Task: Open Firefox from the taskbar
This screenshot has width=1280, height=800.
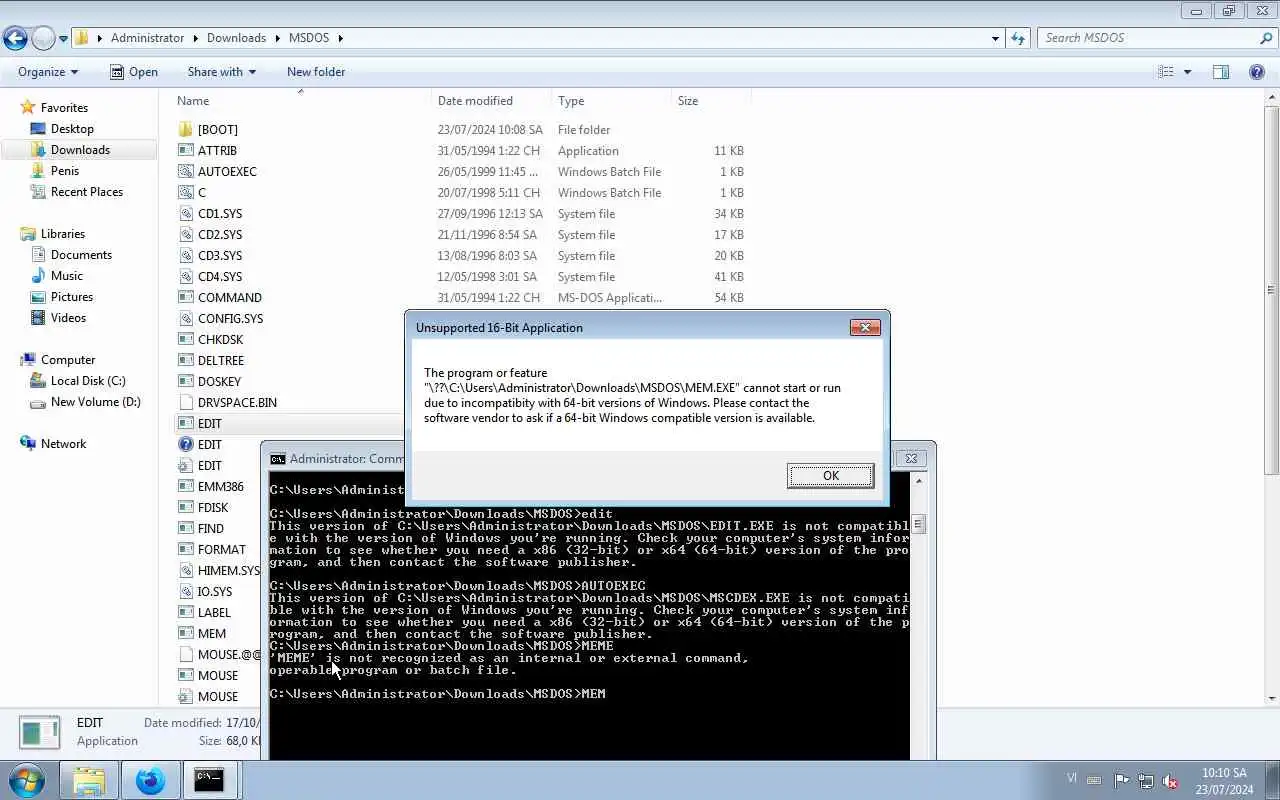Action: point(151,780)
